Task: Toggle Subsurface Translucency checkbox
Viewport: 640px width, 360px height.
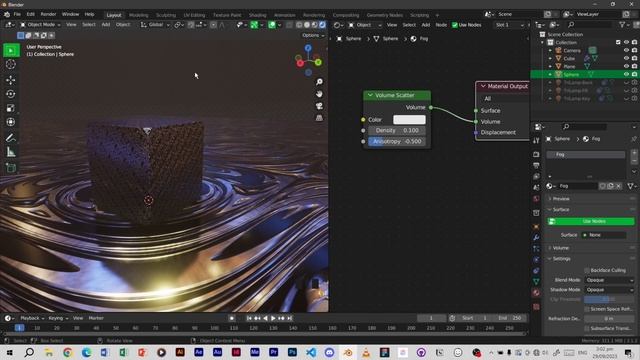Action: (587, 328)
